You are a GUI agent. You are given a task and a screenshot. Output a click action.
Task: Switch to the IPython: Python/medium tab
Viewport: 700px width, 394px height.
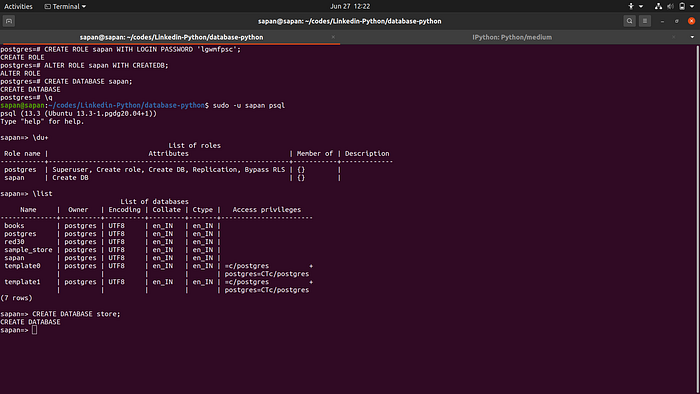512,37
